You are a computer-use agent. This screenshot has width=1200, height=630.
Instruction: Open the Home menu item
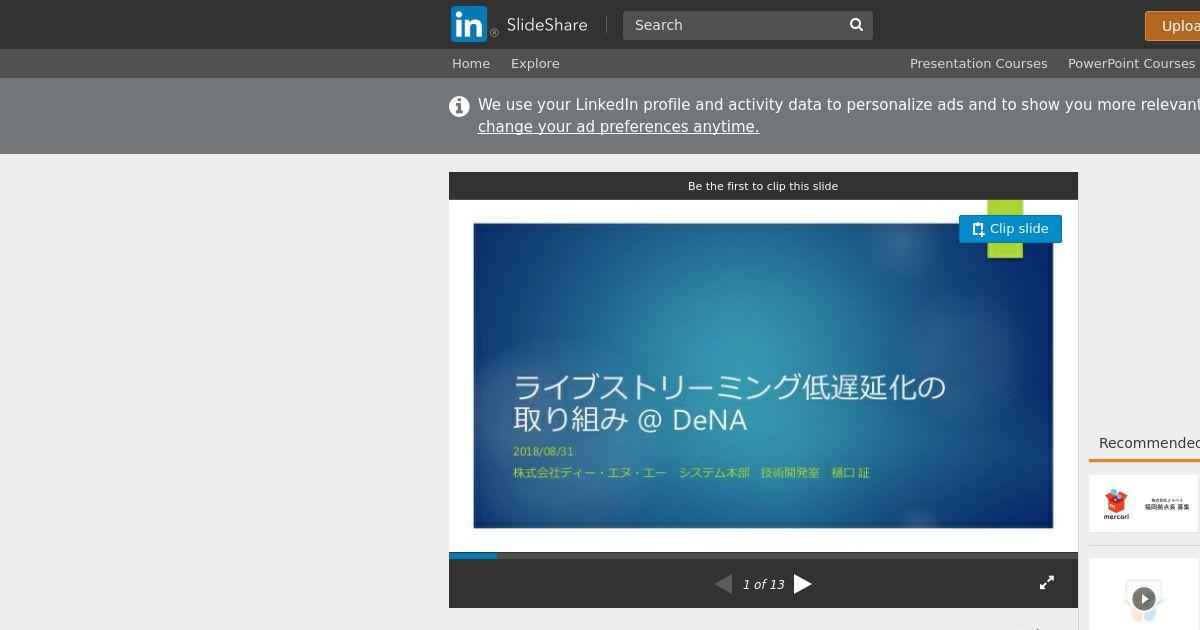[471, 63]
